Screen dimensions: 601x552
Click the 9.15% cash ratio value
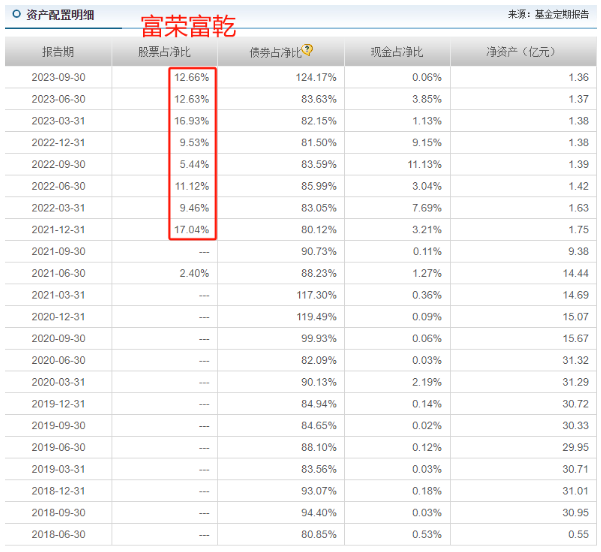(x=427, y=143)
